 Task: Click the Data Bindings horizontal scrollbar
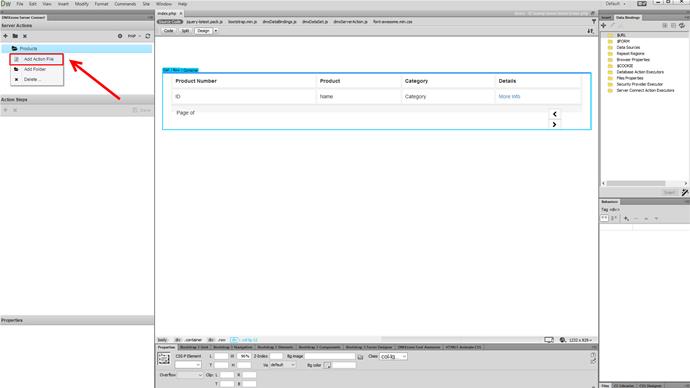pos(636,183)
